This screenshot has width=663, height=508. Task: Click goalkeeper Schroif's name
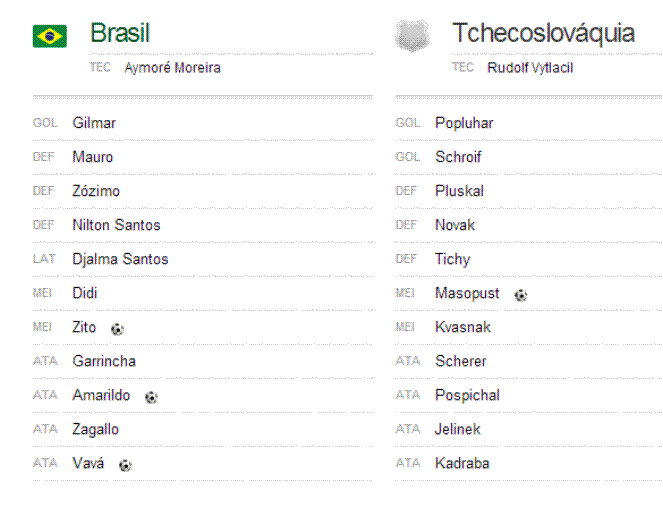coord(458,157)
